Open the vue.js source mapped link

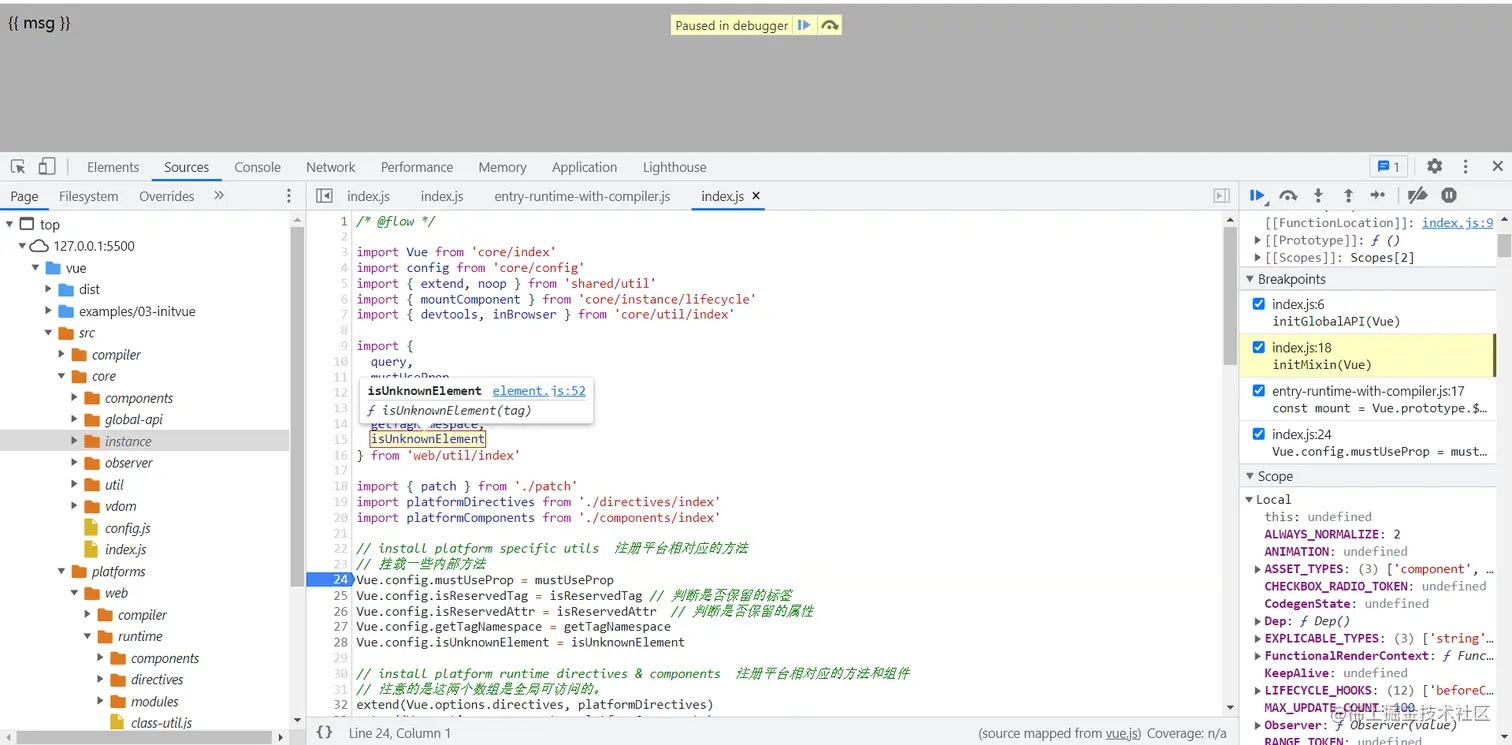[1120, 733]
